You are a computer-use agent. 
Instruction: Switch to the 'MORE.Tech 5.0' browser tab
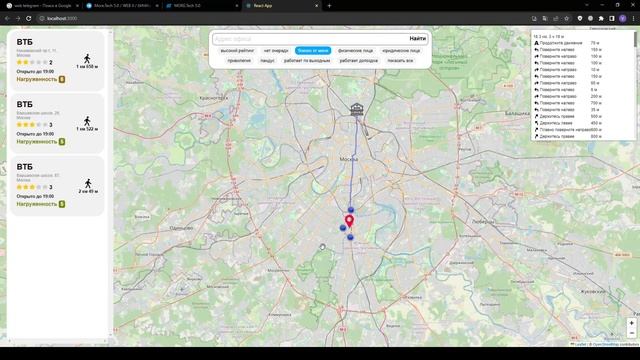click(202, 6)
